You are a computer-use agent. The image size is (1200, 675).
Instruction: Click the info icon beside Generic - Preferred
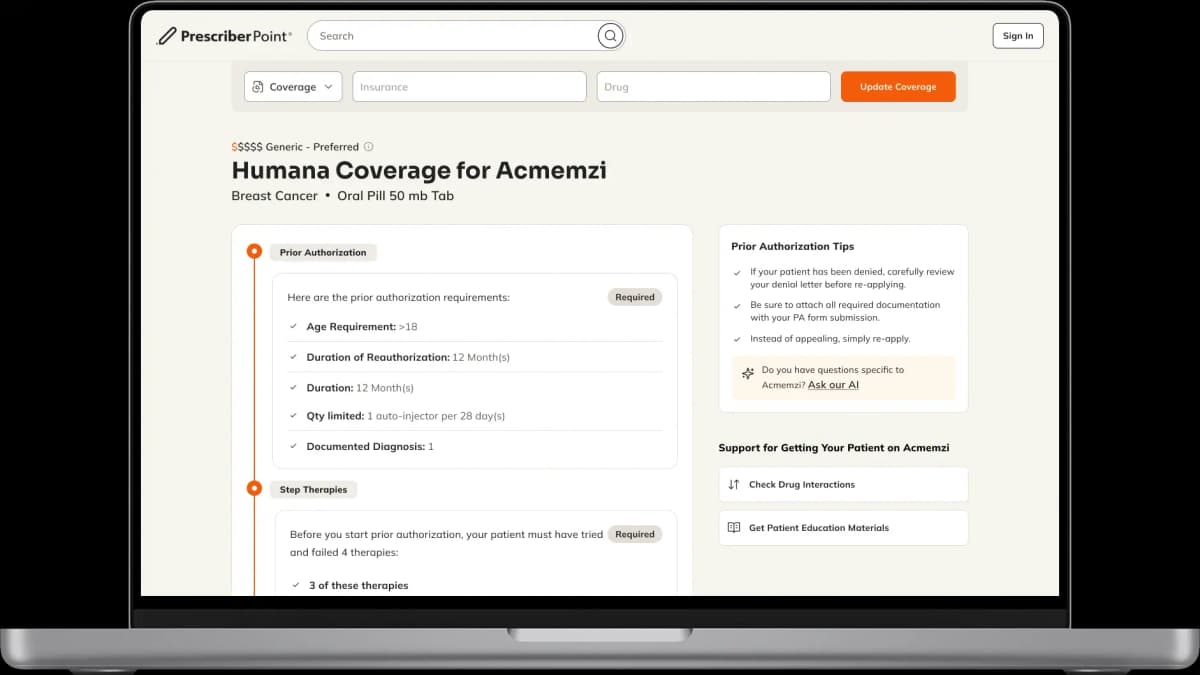[368, 146]
